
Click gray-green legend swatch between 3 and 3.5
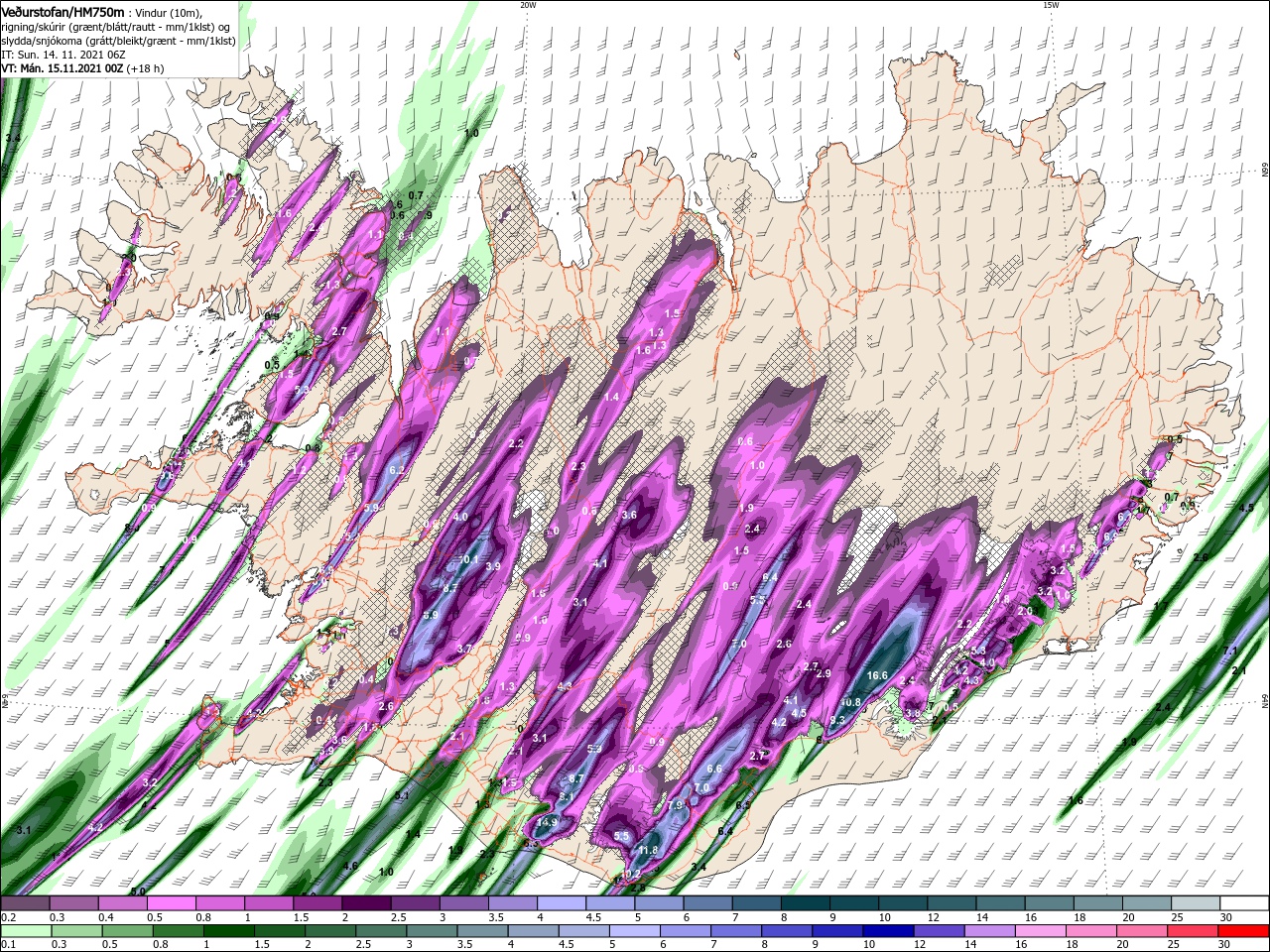tap(432, 931)
